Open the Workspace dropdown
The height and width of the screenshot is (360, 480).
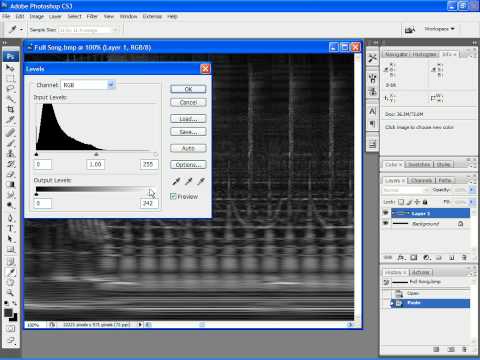point(439,29)
